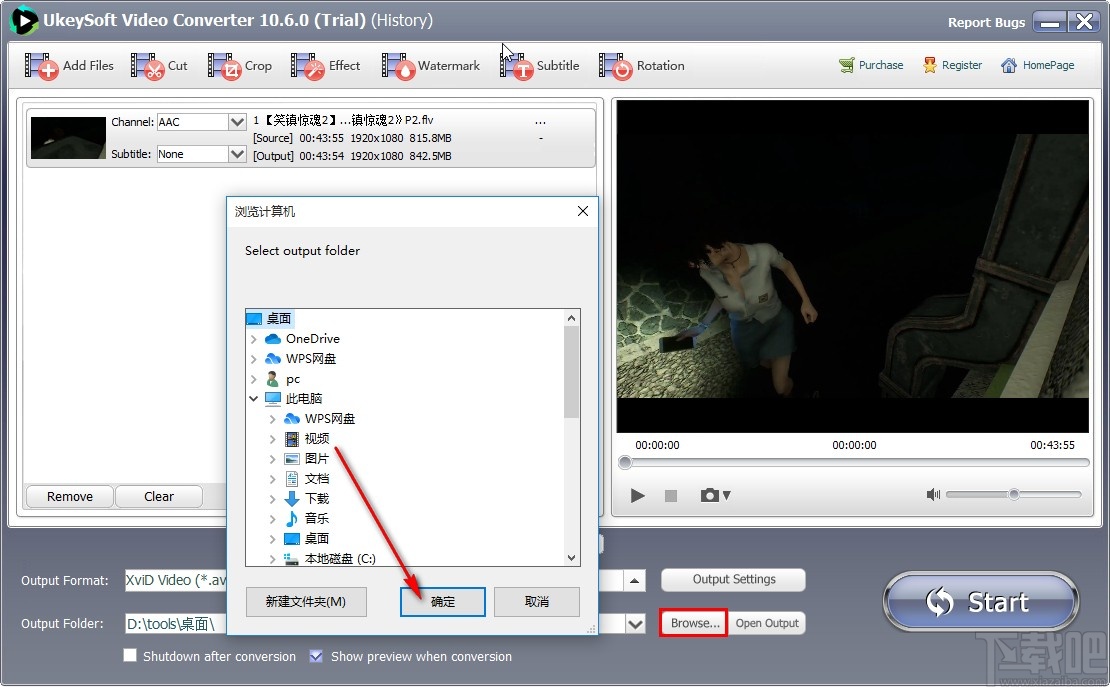Select 此电脑 in folder tree

pyautogui.click(x=304, y=399)
